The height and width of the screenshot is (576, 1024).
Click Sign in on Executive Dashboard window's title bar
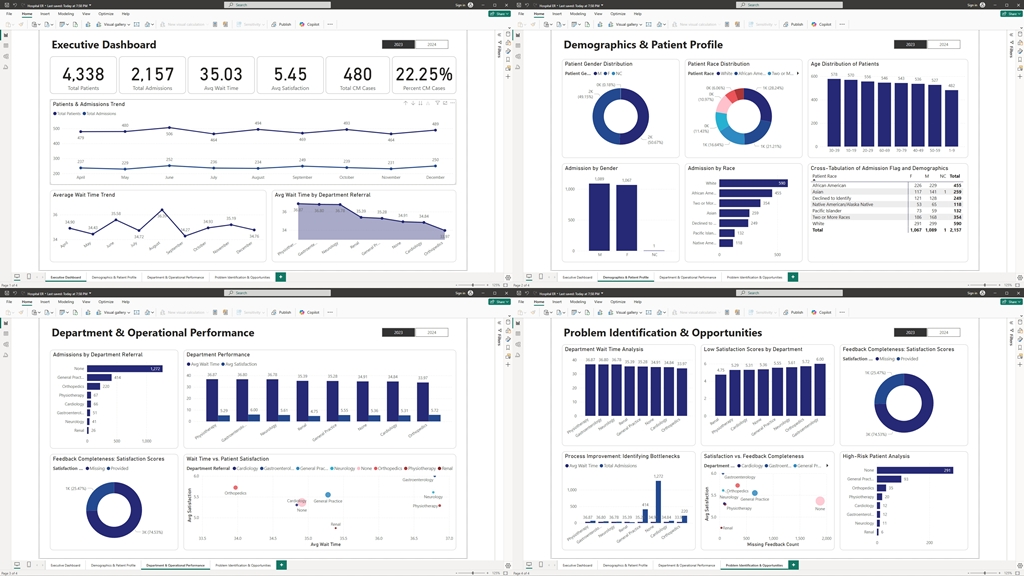coord(459,4)
